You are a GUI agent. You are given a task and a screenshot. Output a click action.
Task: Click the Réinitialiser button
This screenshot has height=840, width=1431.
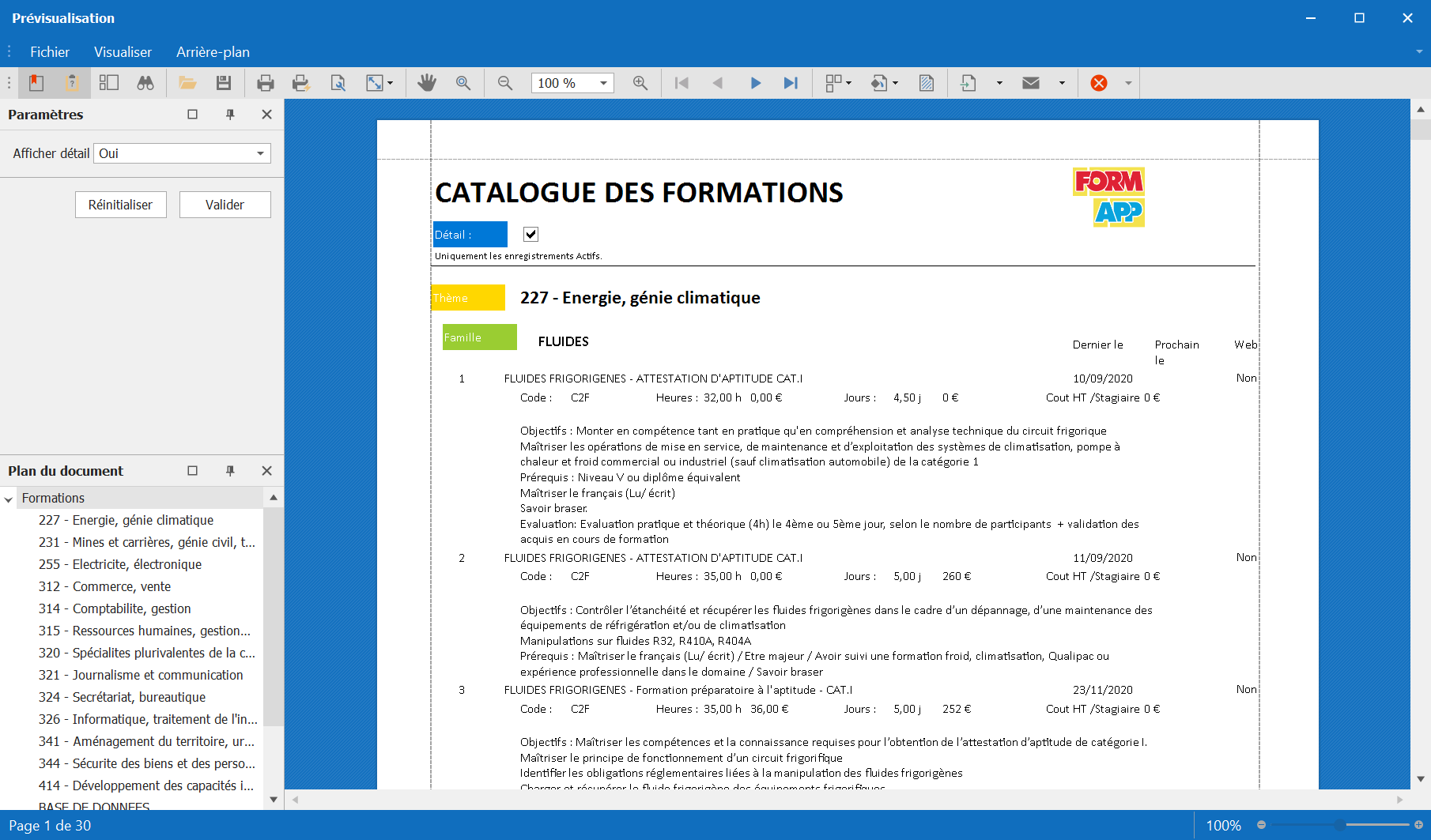coord(120,205)
